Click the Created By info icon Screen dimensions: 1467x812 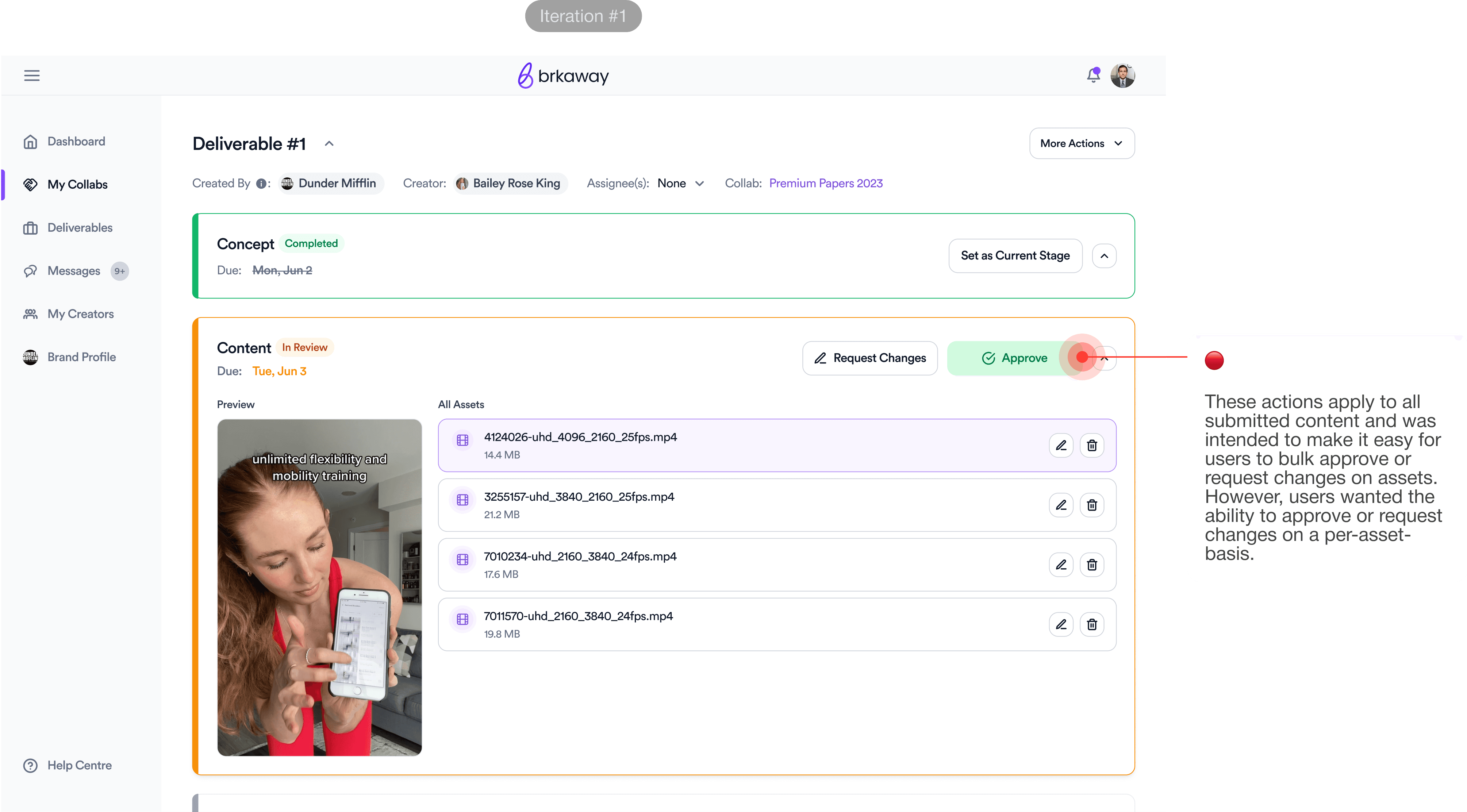[261, 183]
